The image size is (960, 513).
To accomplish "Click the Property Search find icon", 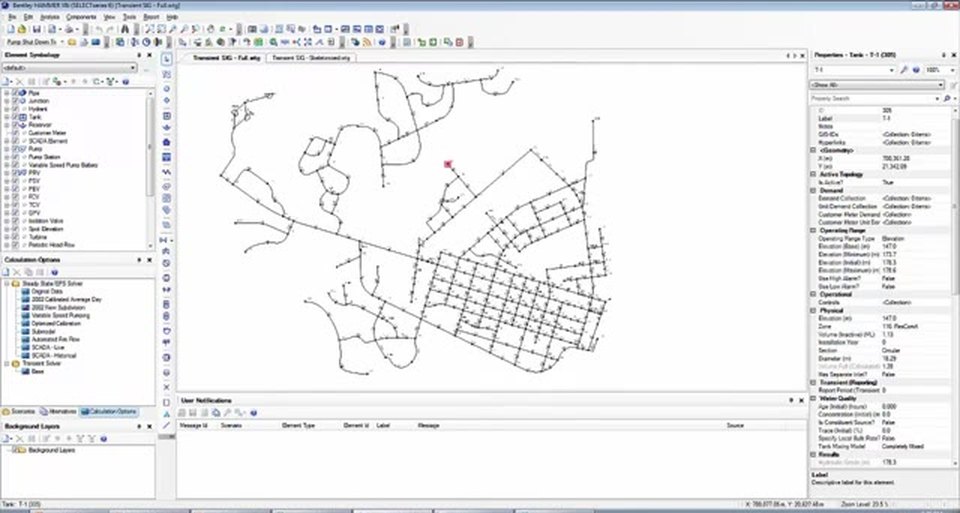I will 947,99.
